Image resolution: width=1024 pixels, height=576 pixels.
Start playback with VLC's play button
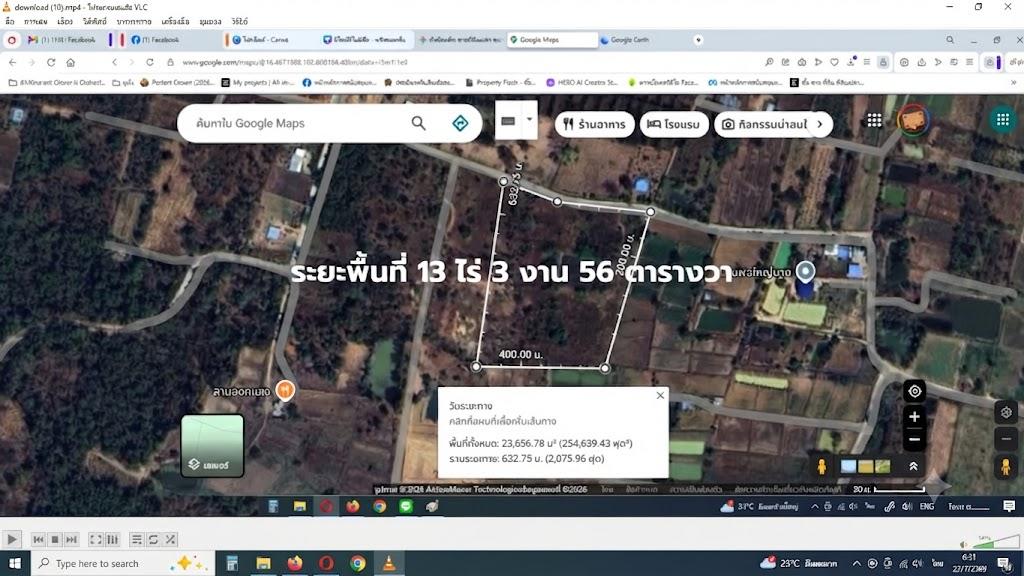12,539
